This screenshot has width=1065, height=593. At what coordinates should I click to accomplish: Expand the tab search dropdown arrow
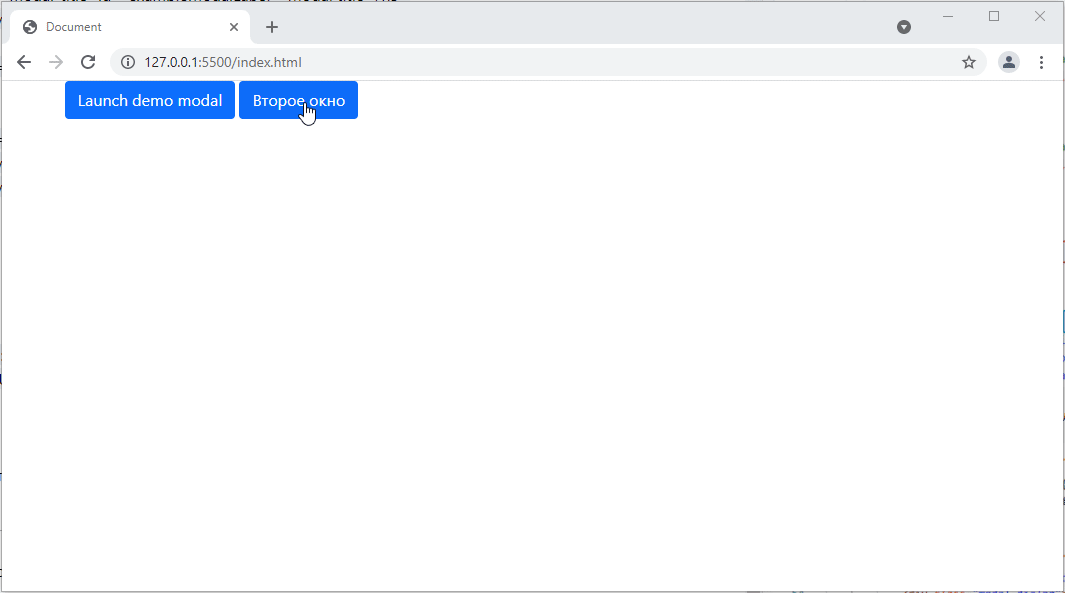pyautogui.click(x=904, y=27)
